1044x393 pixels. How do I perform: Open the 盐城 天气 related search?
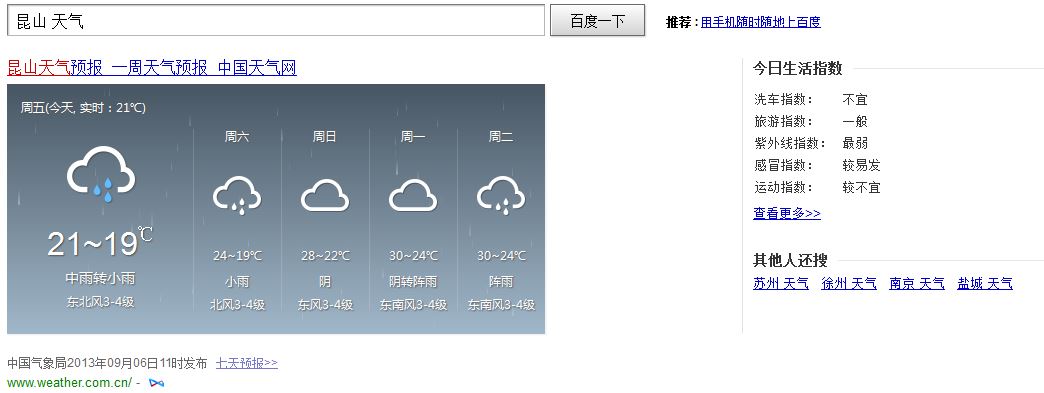[985, 284]
